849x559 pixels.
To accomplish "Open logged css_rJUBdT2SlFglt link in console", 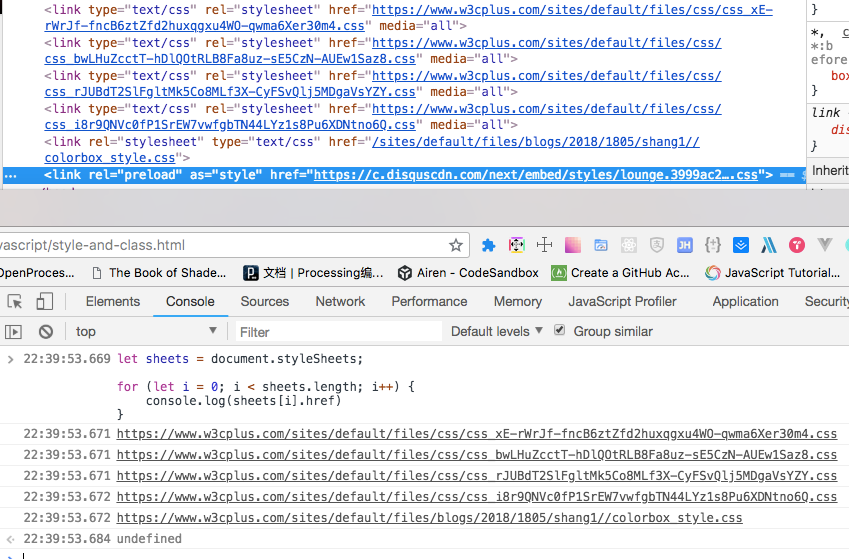I will (x=477, y=476).
